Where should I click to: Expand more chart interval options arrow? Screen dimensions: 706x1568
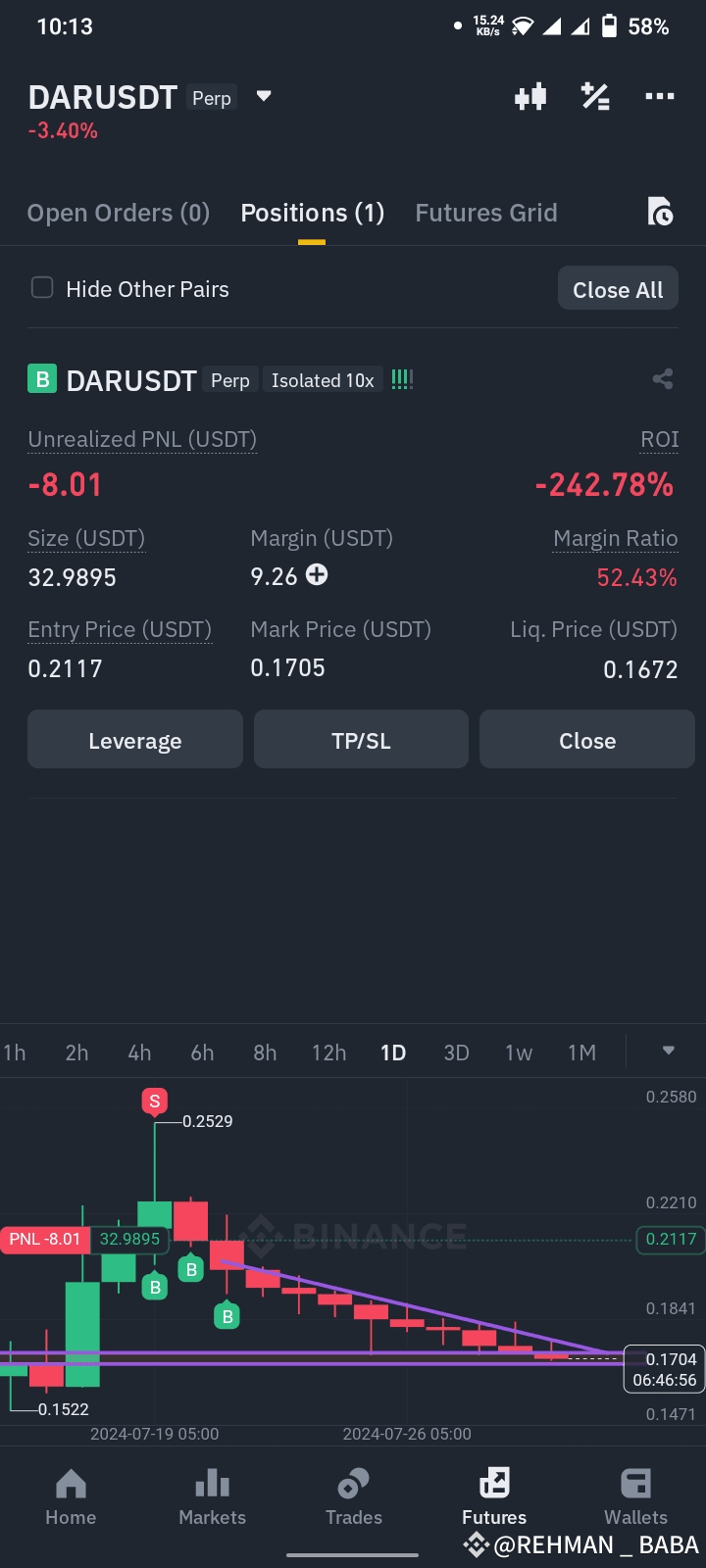coord(668,1051)
